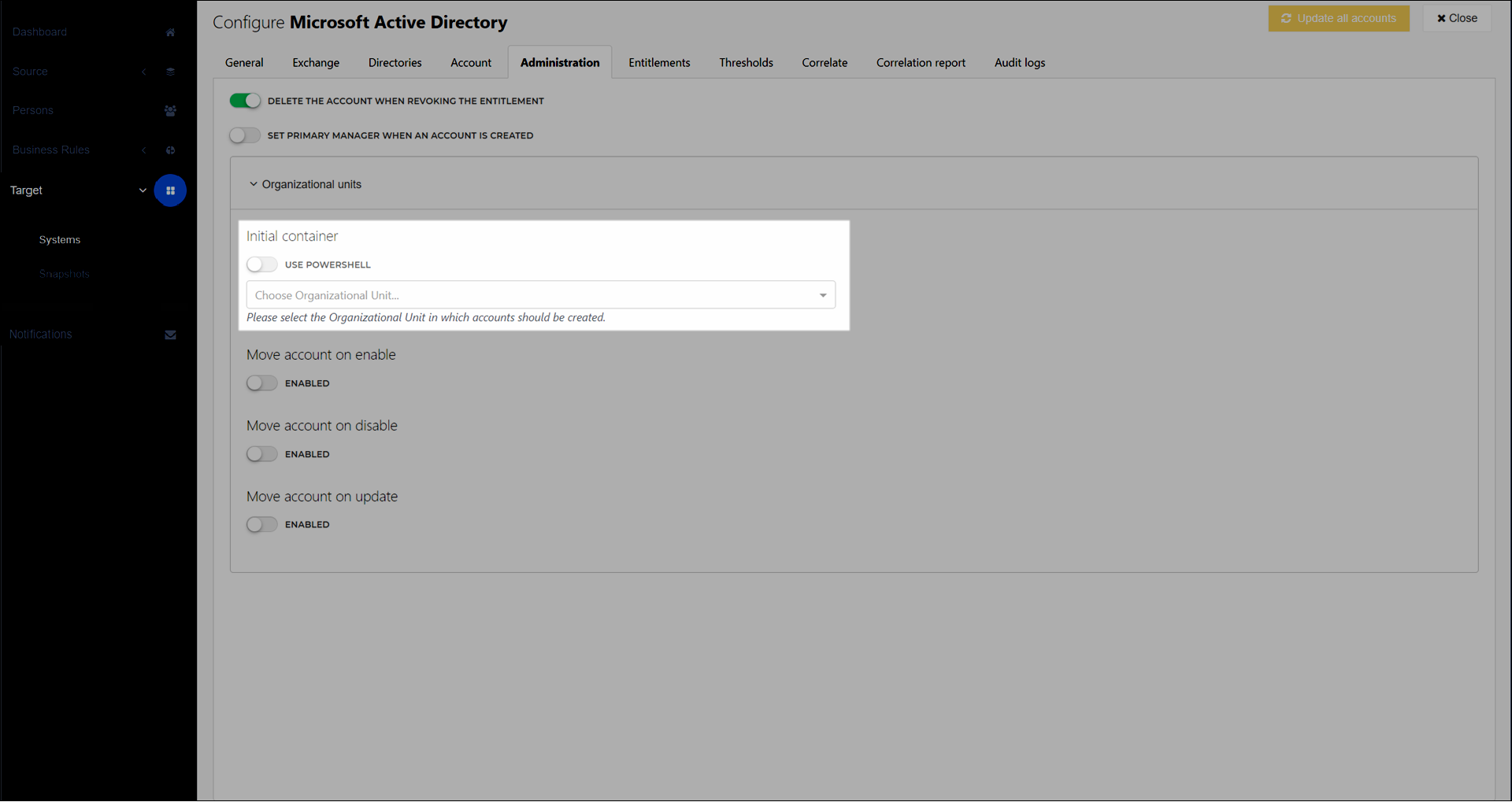The width and height of the screenshot is (1512, 802).
Task: Open the Audit logs tab
Action: pos(1020,63)
